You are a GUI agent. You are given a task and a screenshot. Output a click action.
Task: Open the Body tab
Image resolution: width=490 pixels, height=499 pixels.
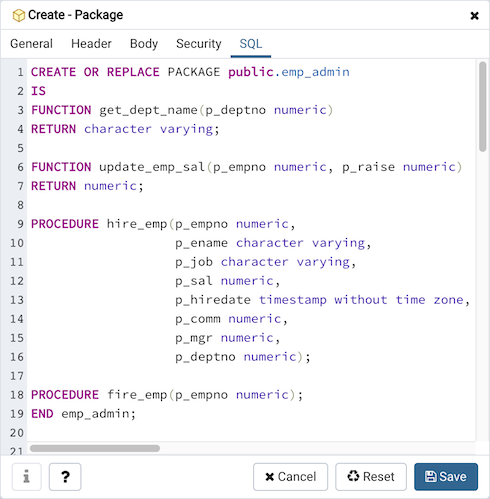pyautogui.click(x=144, y=44)
